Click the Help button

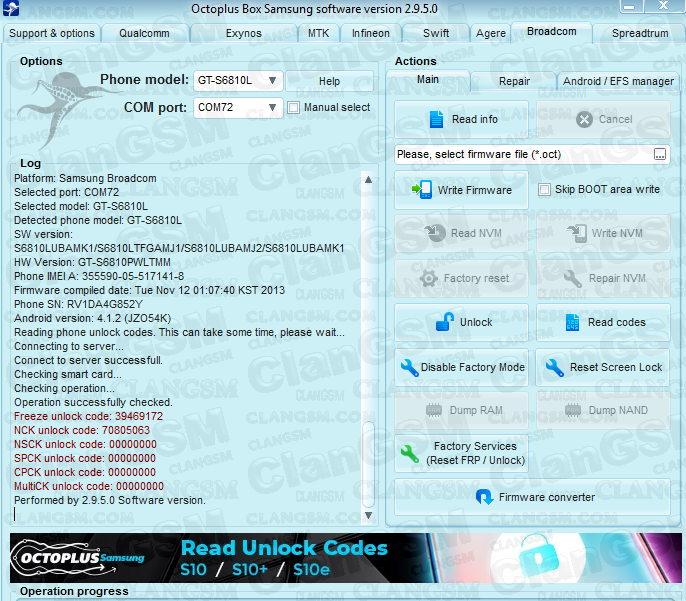[x=329, y=81]
